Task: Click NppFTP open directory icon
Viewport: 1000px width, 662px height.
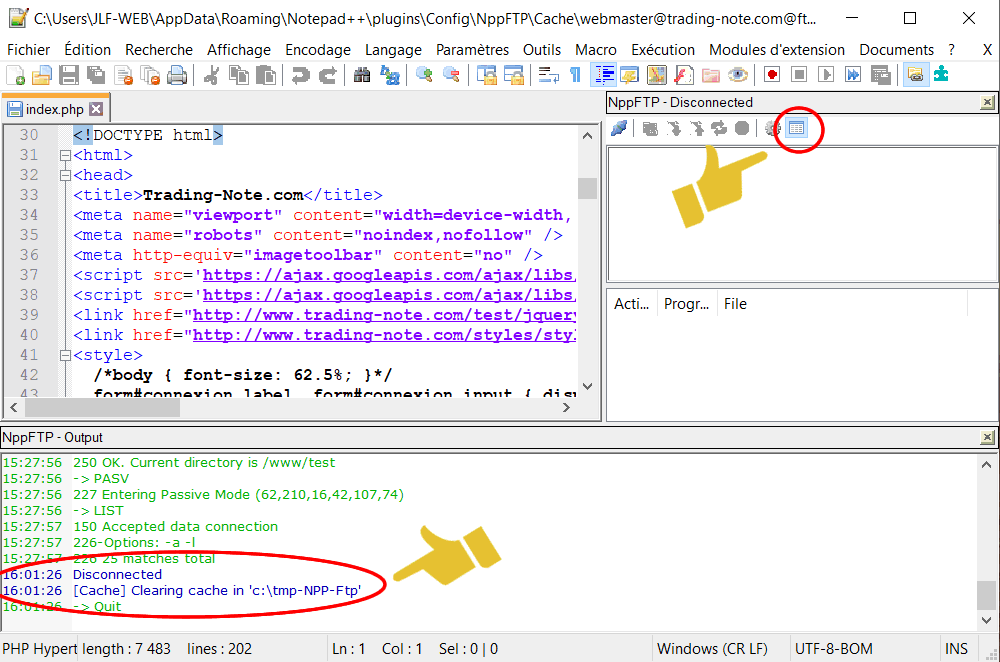Action: (651, 128)
